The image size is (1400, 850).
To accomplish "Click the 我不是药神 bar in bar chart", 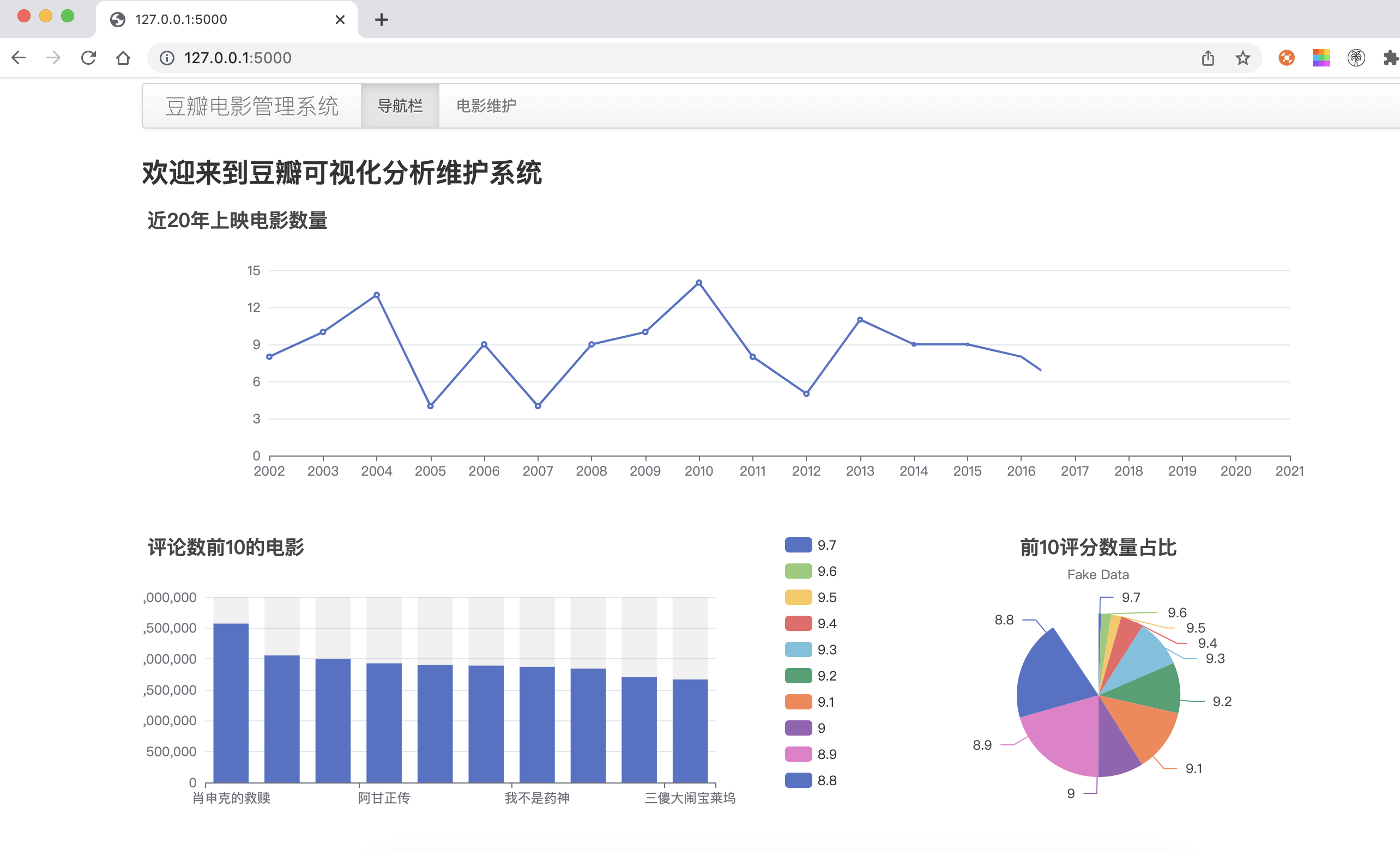I will click(x=537, y=725).
